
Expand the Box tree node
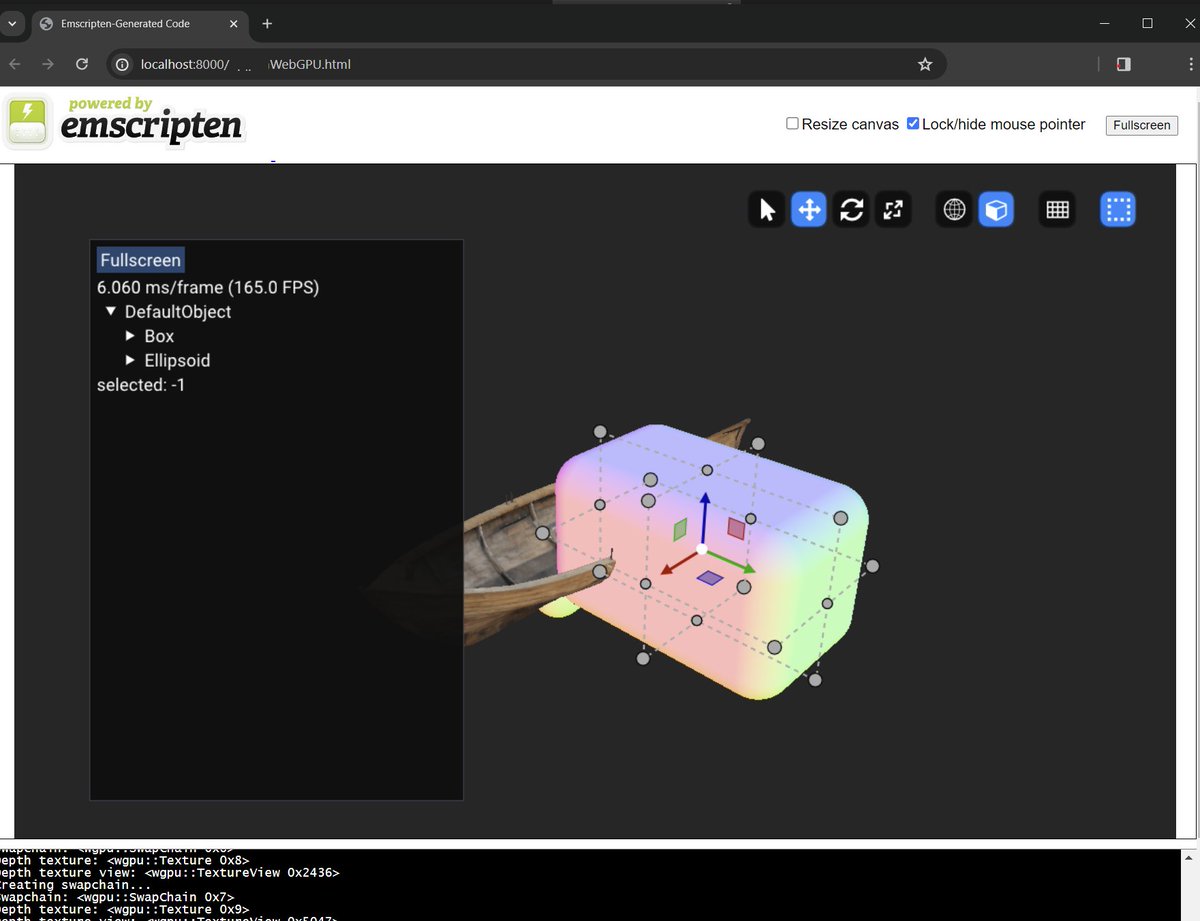point(130,336)
